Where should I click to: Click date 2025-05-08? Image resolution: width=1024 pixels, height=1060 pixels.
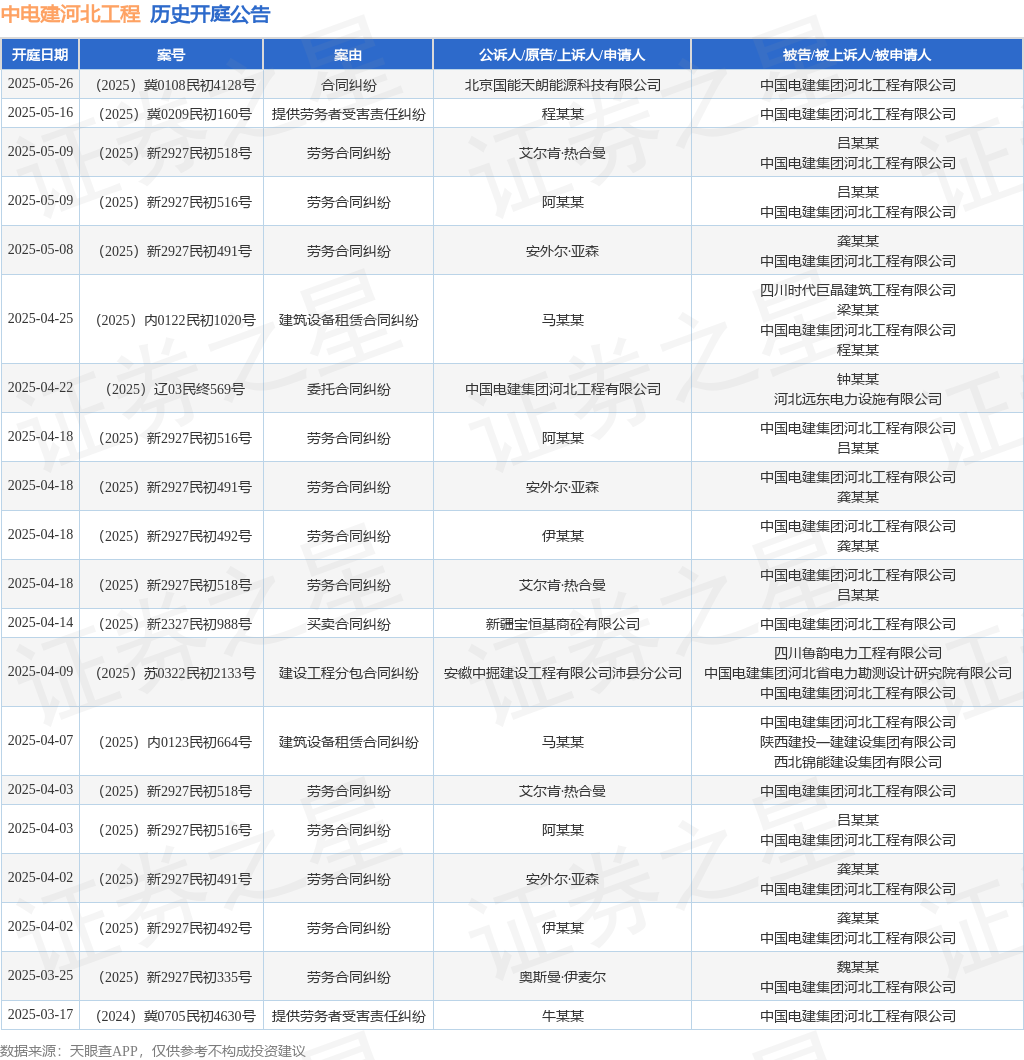pyautogui.click(x=41, y=249)
